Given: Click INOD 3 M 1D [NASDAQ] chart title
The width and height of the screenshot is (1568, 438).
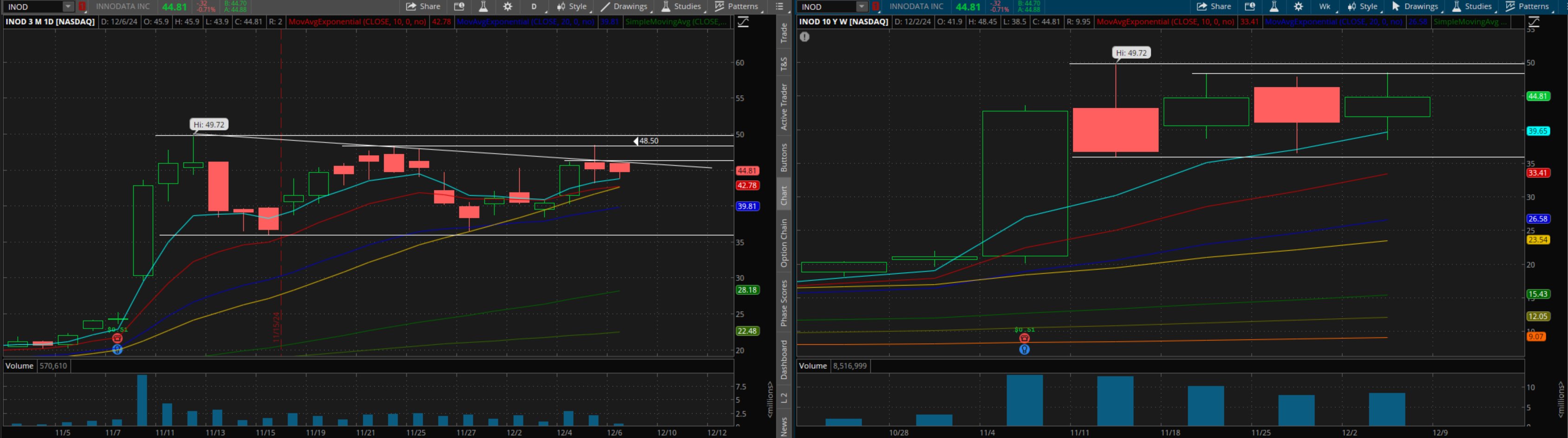Looking at the screenshot, I should [50, 22].
